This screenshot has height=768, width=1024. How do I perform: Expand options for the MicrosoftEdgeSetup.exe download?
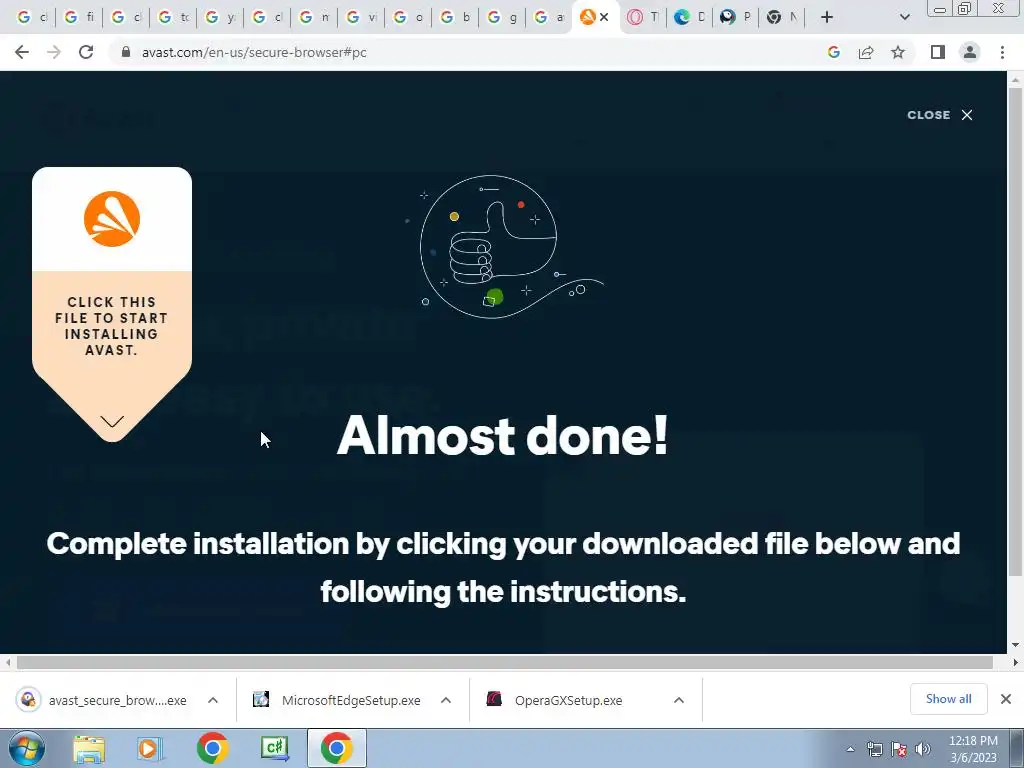coord(446,700)
